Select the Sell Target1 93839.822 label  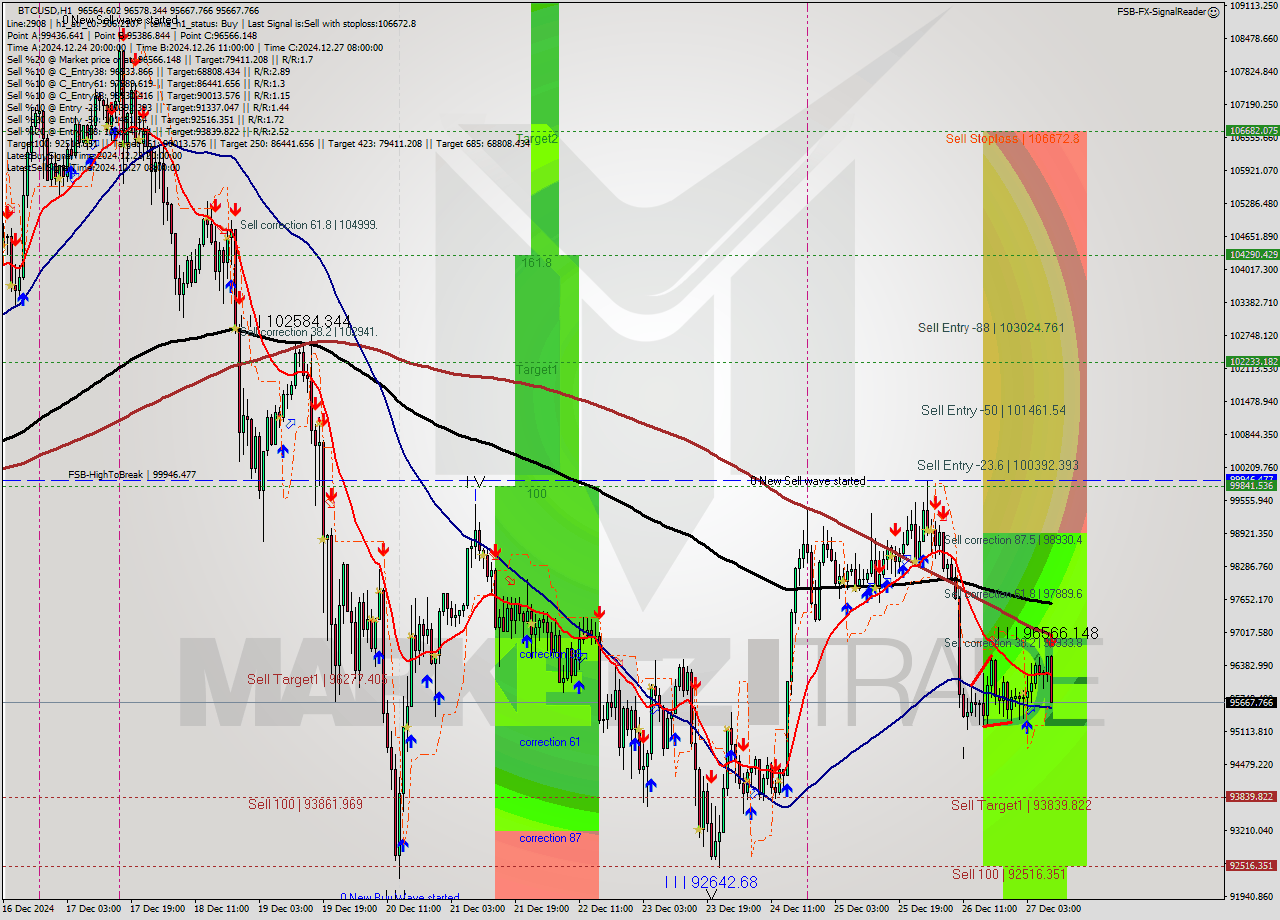(1021, 805)
